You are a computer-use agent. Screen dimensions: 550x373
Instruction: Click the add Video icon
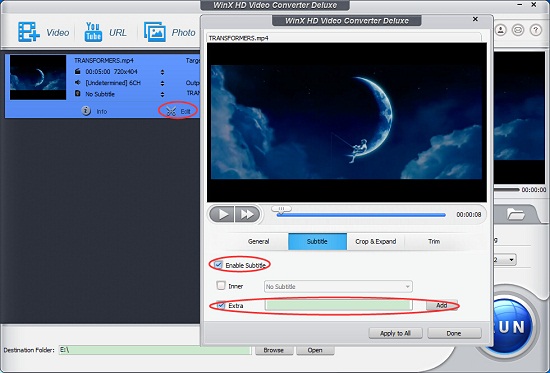(x=28, y=32)
